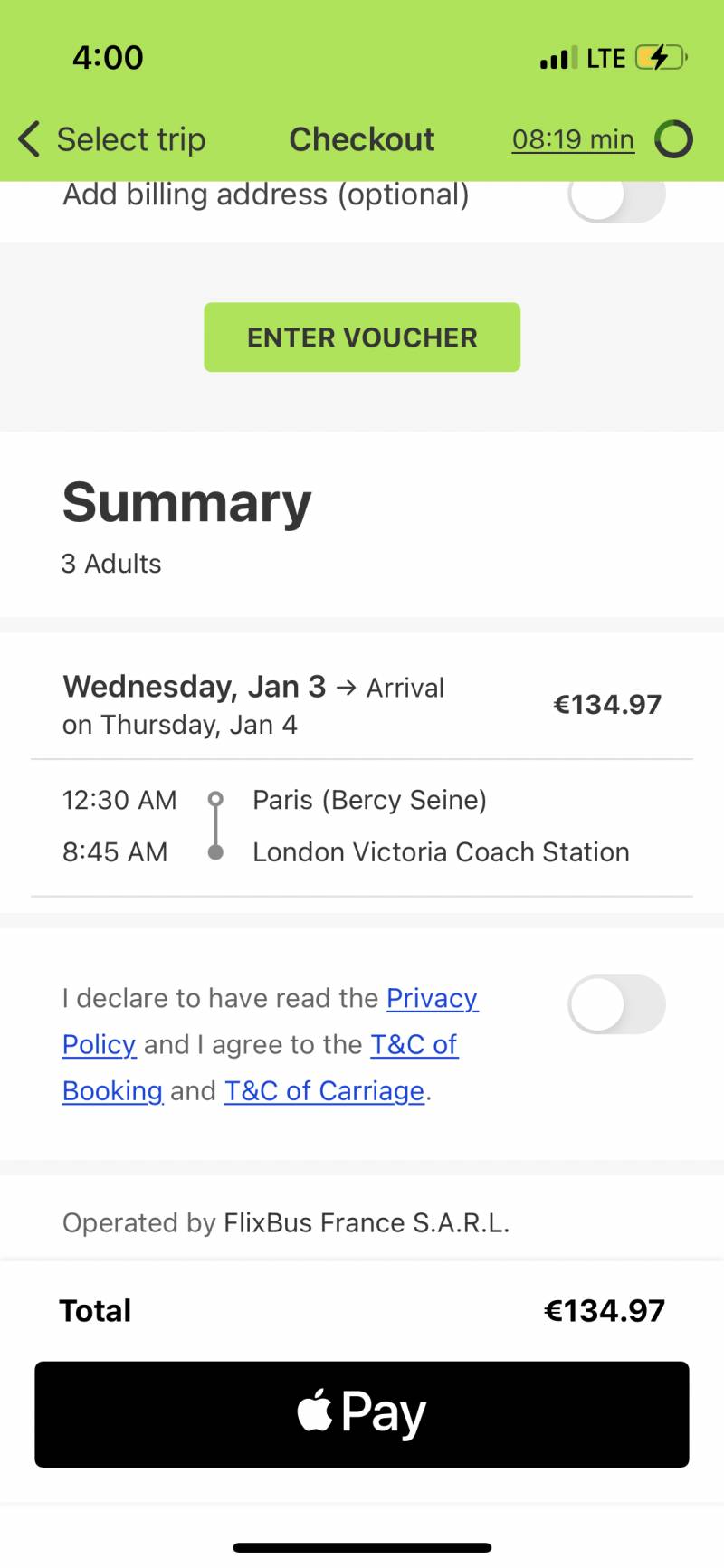724x1568 pixels.
Task: Tap the Paris (Bercy Seine) departure stop
Action: point(369,800)
